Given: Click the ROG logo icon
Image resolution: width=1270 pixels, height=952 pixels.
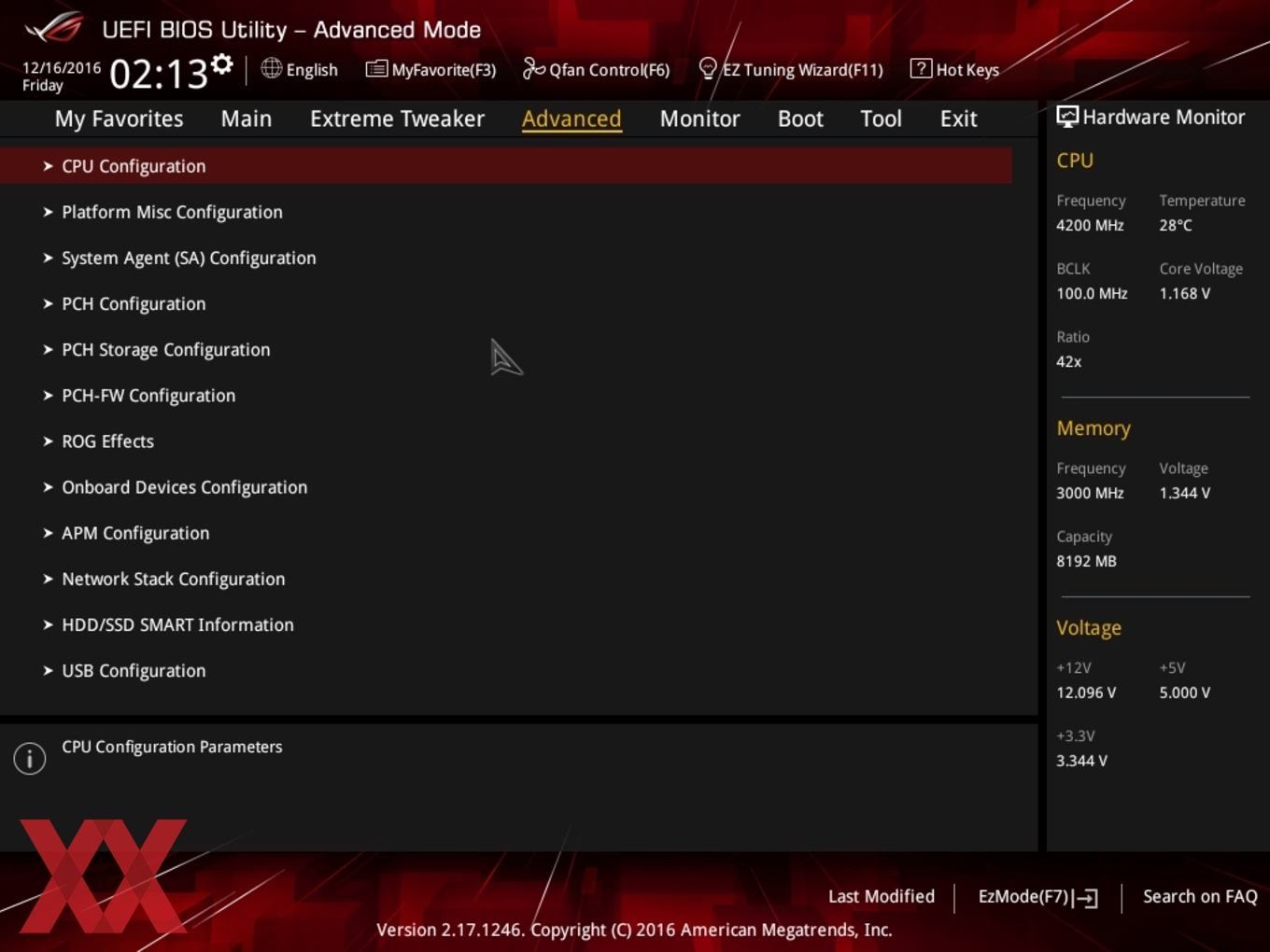Looking at the screenshot, I should point(54,27).
